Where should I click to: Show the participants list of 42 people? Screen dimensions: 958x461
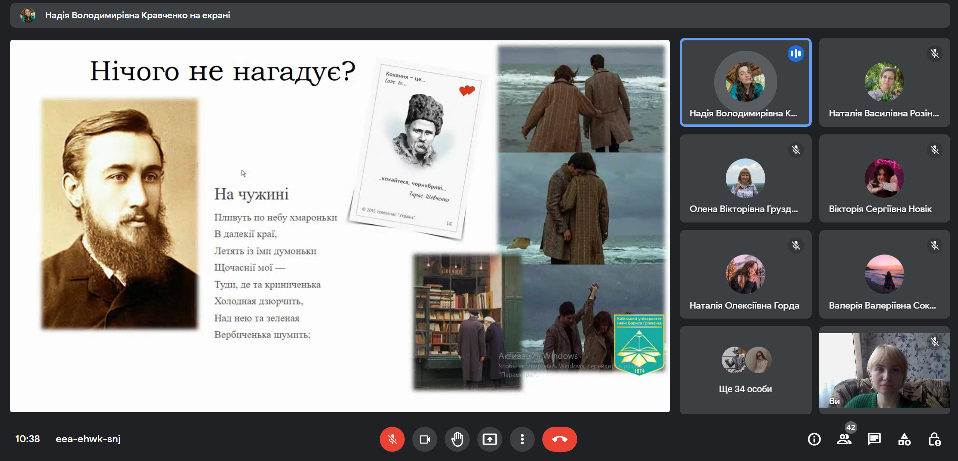pos(844,438)
